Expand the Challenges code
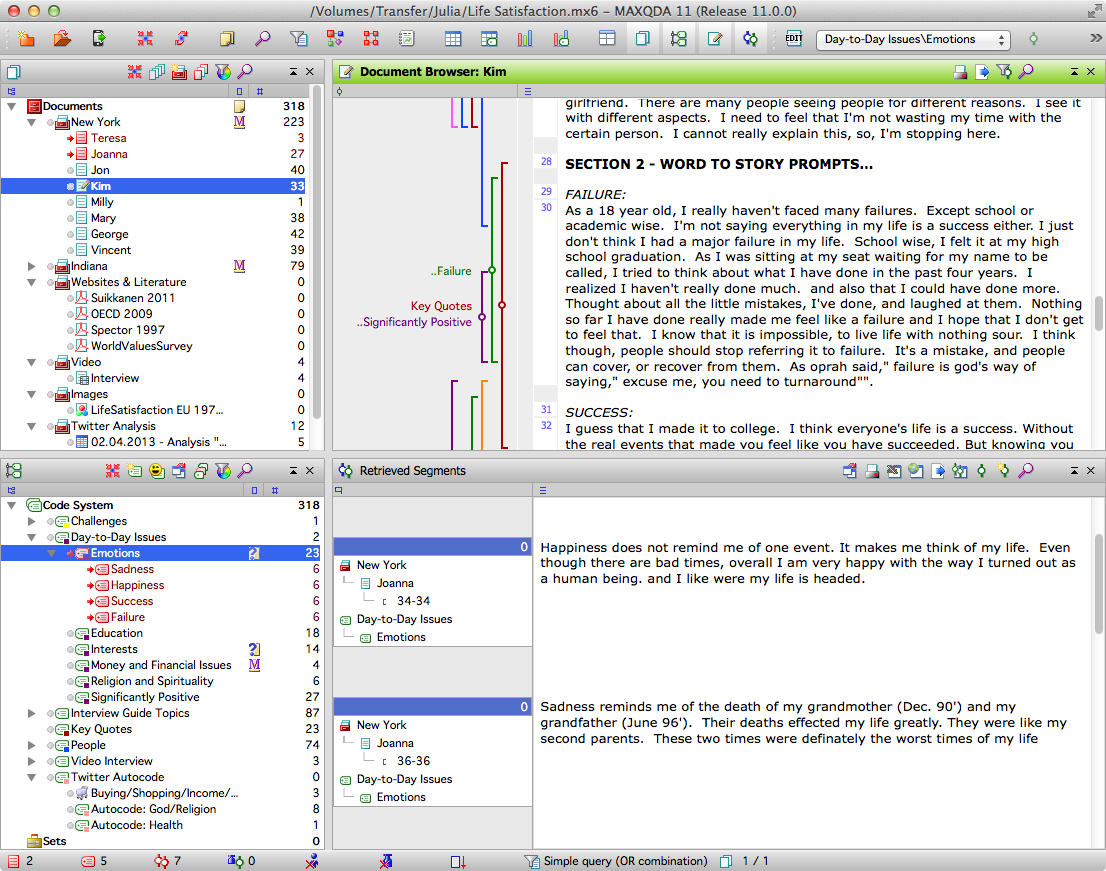The image size is (1106, 871). point(32,521)
